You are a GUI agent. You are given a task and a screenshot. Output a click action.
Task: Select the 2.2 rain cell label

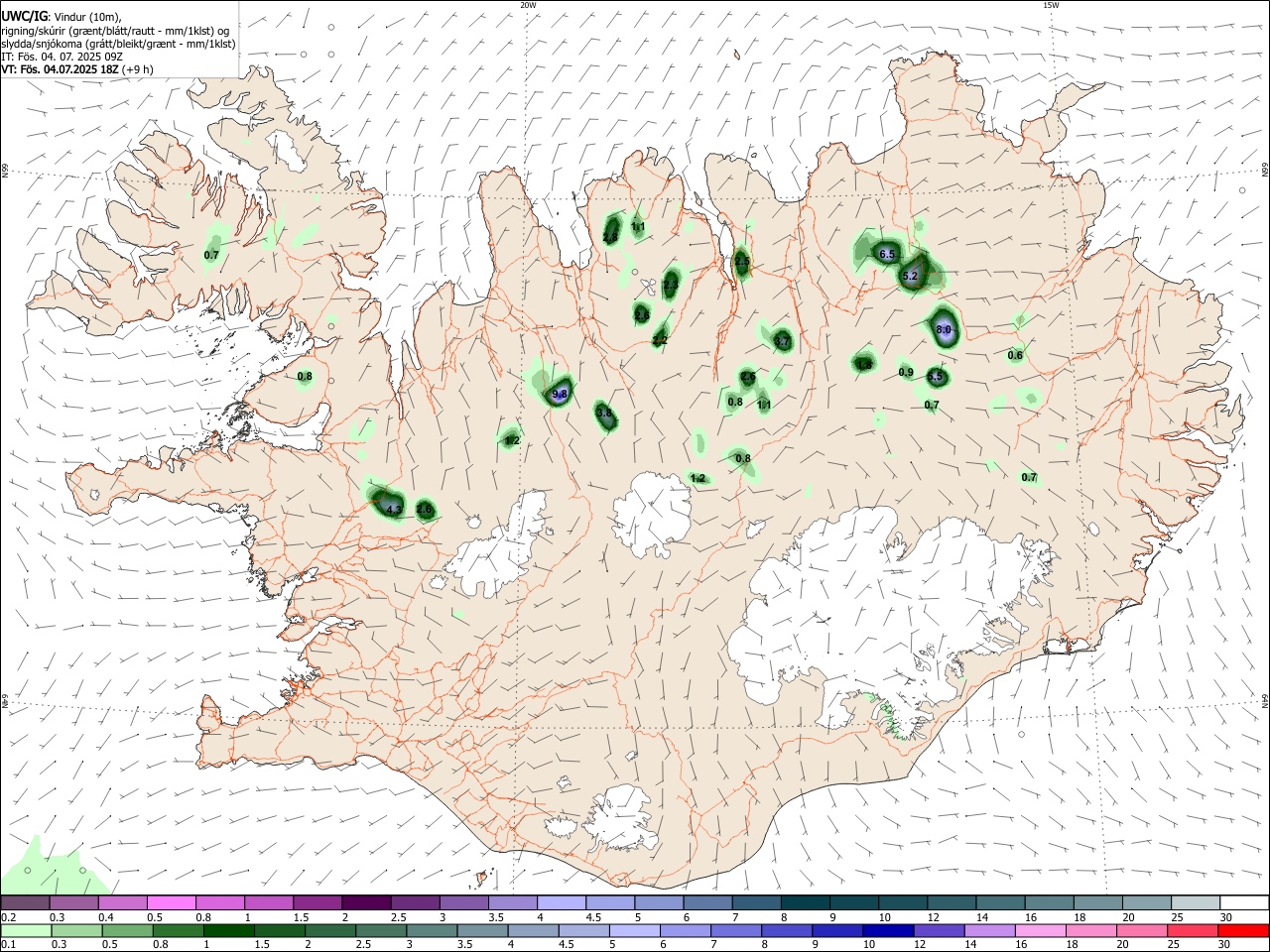[x=660, y=340]
